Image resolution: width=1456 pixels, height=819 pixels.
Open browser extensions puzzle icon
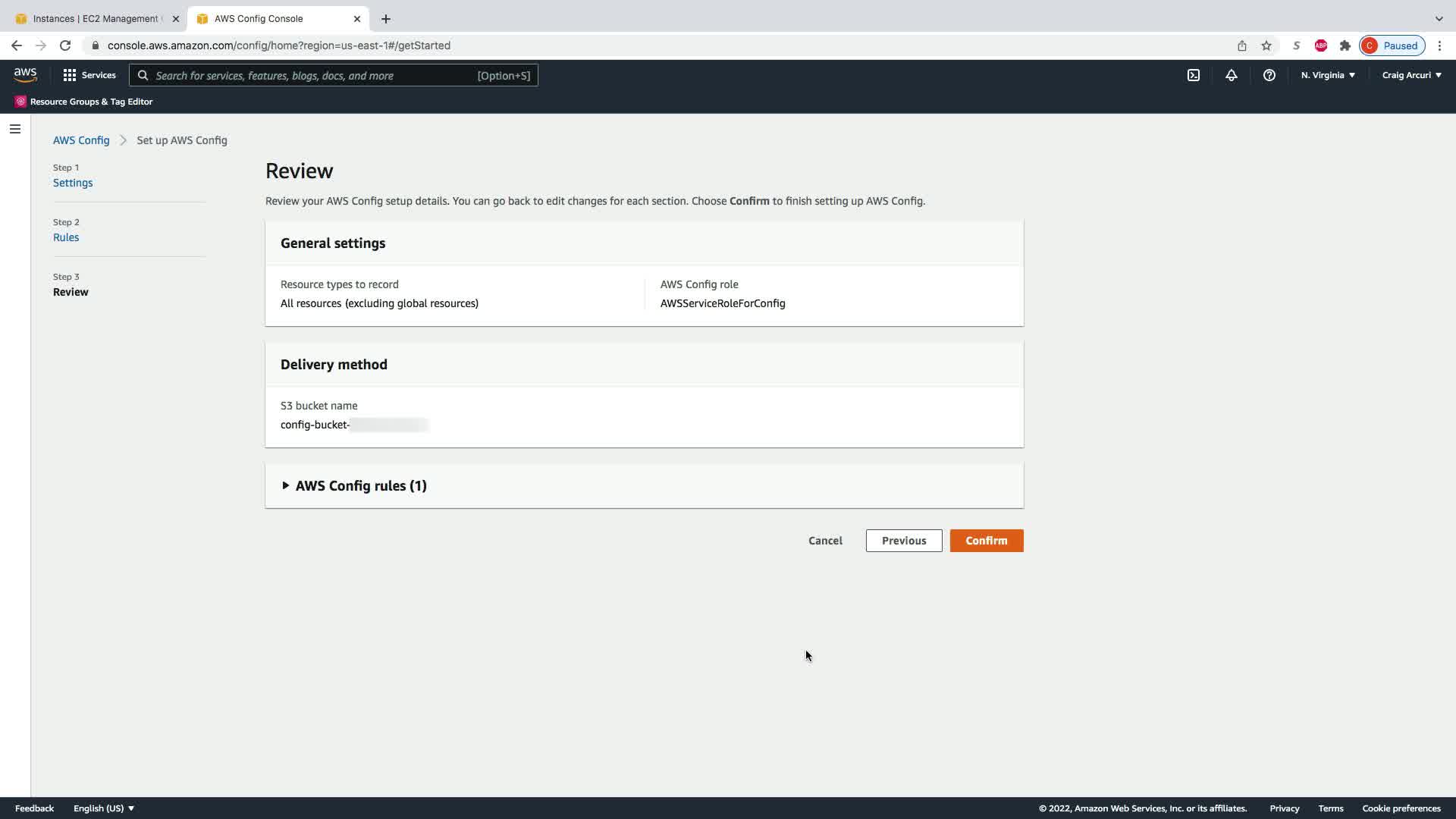[x=1345, y=45]
